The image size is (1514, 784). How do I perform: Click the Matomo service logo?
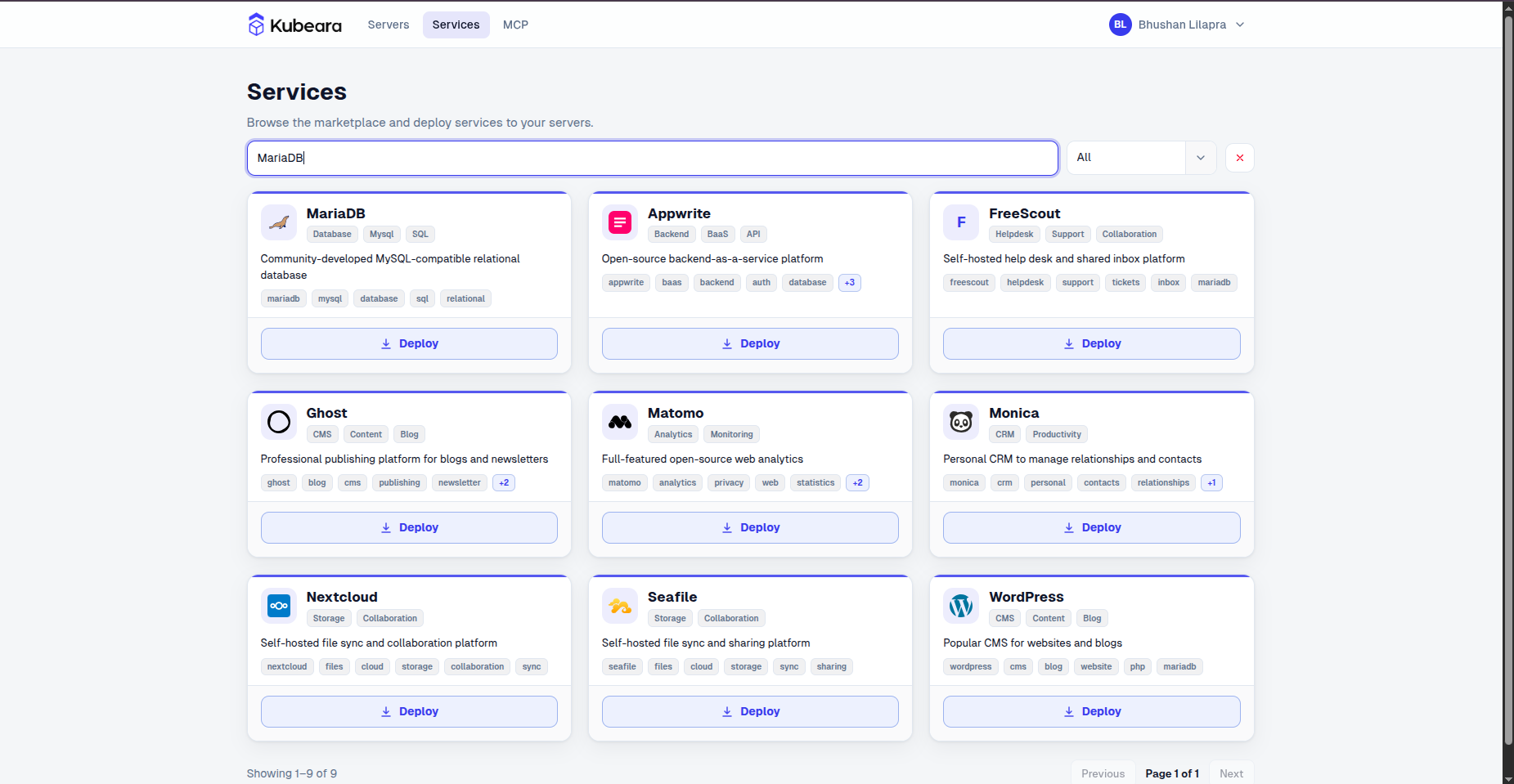(620, 422)
